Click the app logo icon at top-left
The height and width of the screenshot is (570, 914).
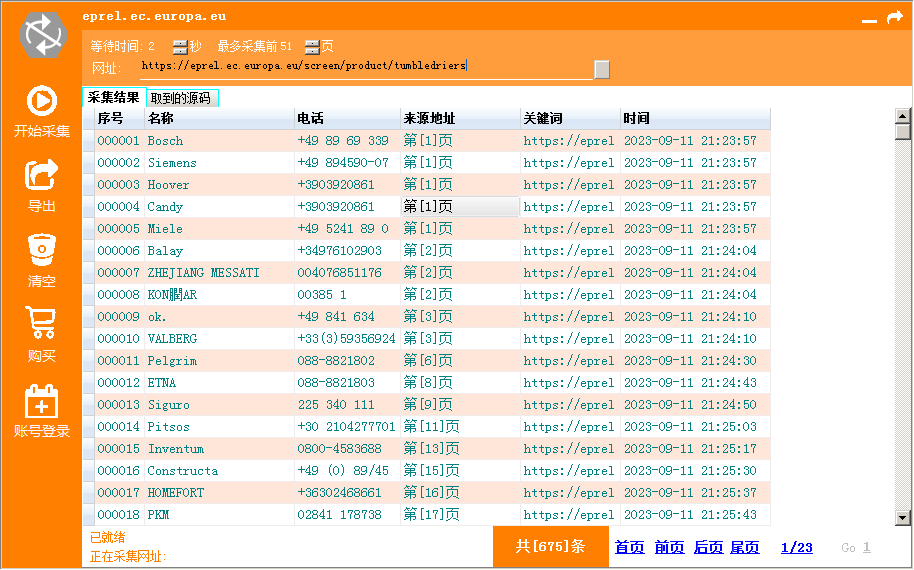(42, 34)
